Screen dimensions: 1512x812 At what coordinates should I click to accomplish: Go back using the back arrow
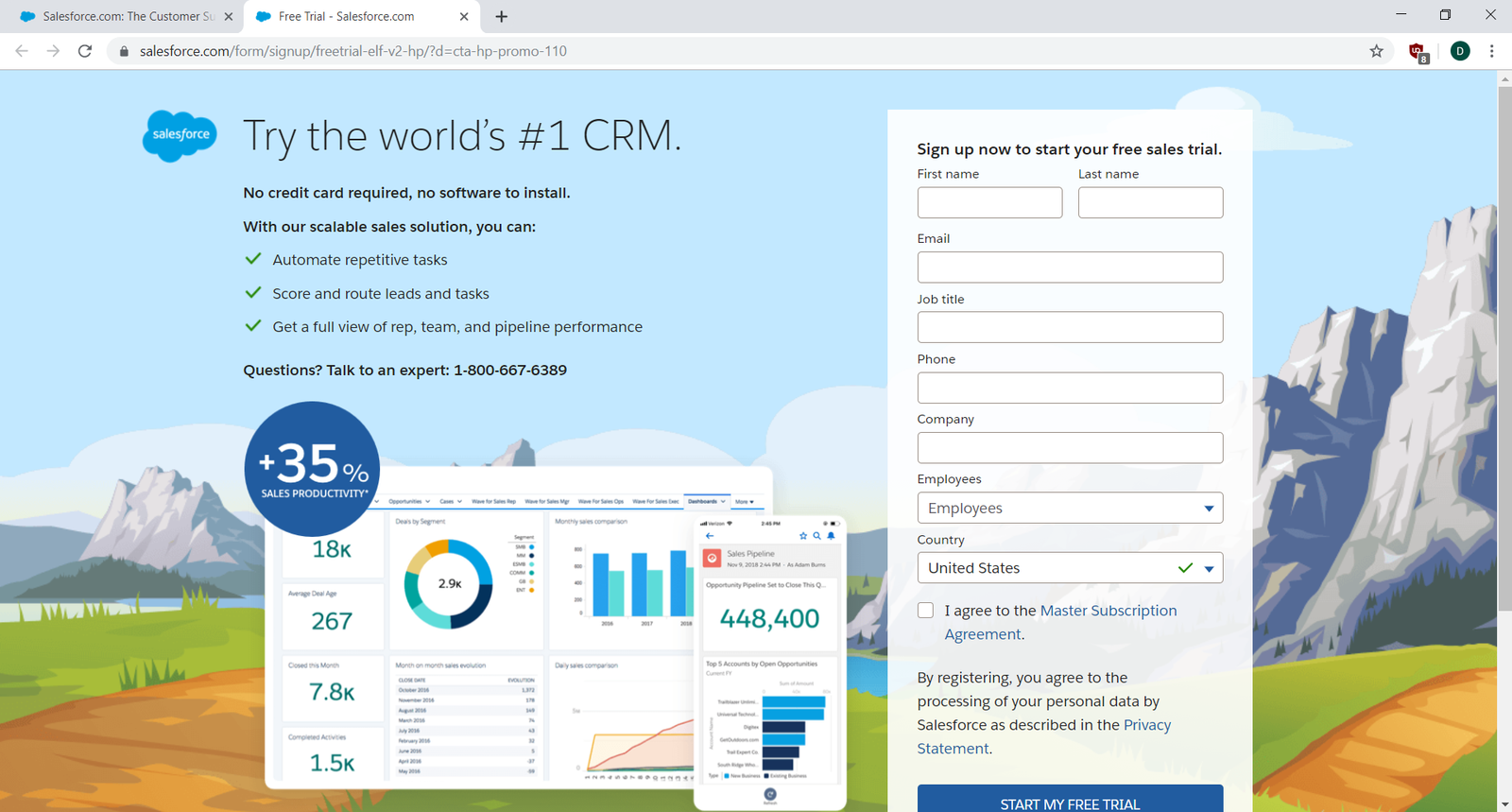pos(22,51)
